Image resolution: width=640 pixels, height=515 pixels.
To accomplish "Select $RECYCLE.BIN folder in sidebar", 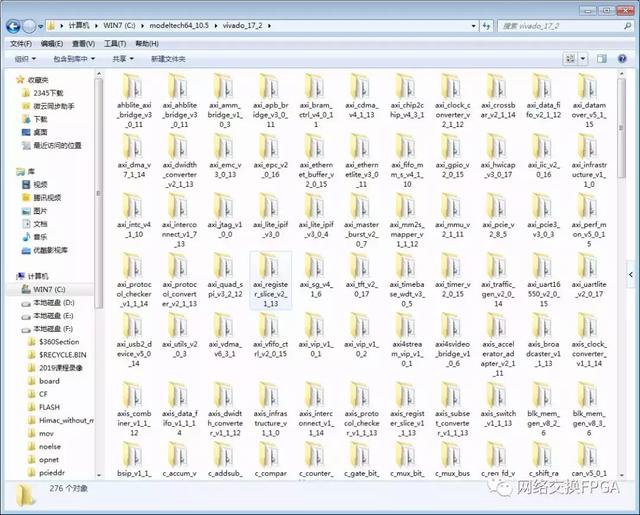I will [x=57, y=355].
